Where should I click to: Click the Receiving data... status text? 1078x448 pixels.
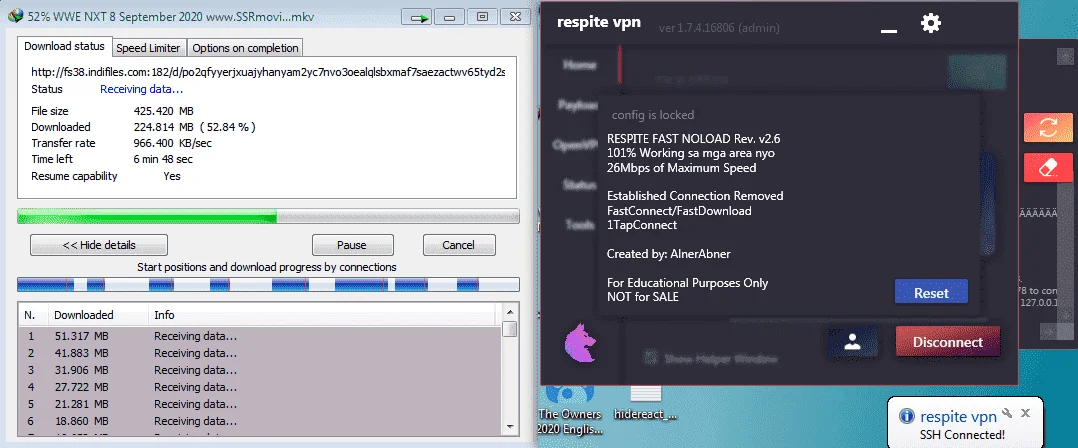pos(142,89)
